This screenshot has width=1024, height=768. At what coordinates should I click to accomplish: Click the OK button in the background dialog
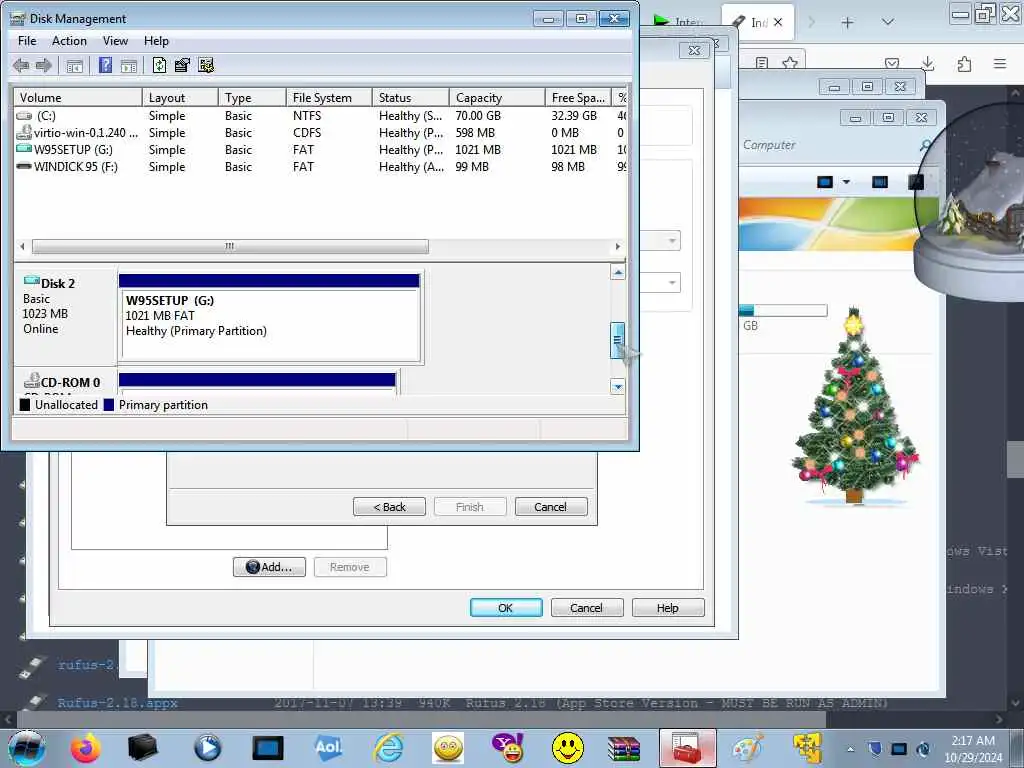[x=506, y=607]
